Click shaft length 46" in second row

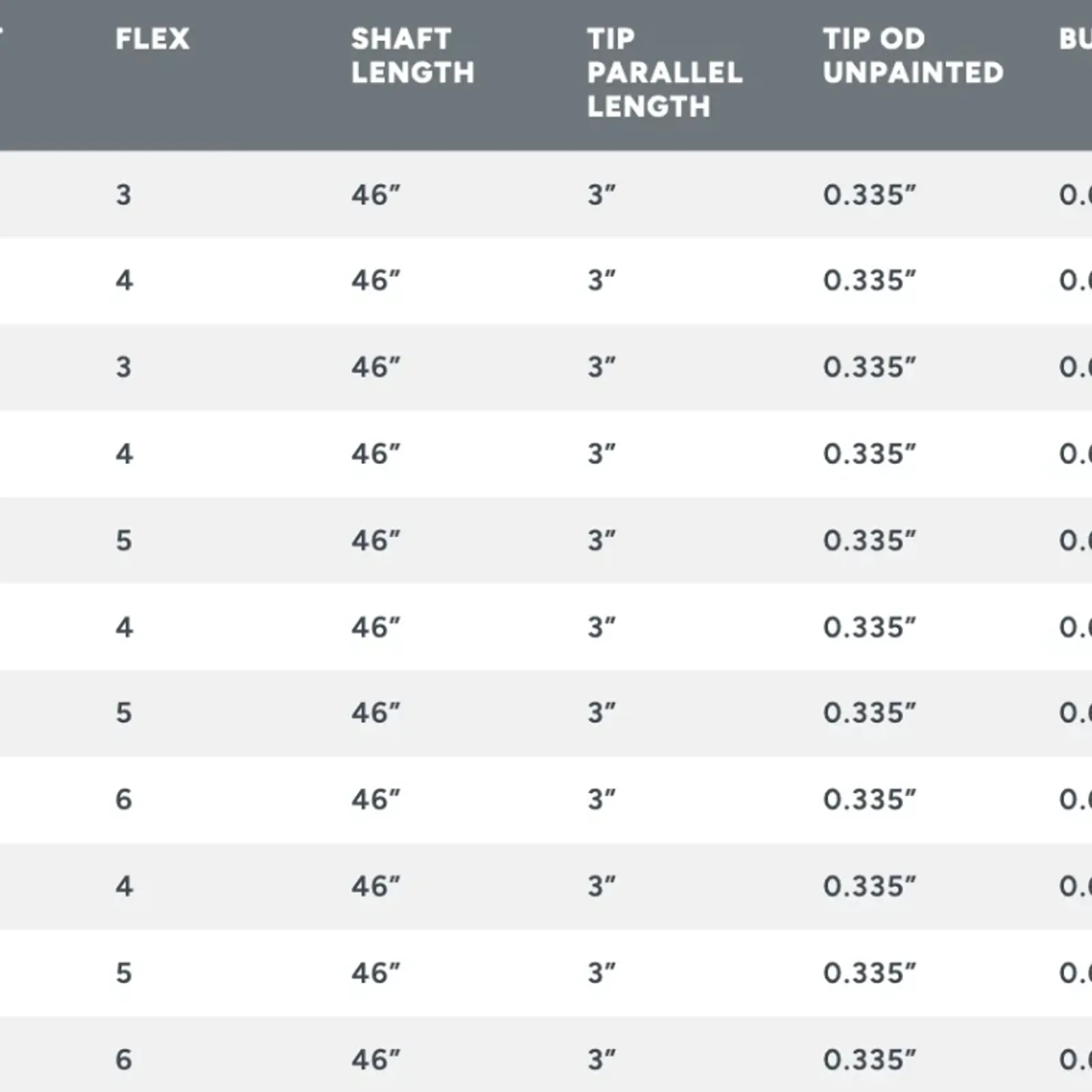tap(375, 281)
